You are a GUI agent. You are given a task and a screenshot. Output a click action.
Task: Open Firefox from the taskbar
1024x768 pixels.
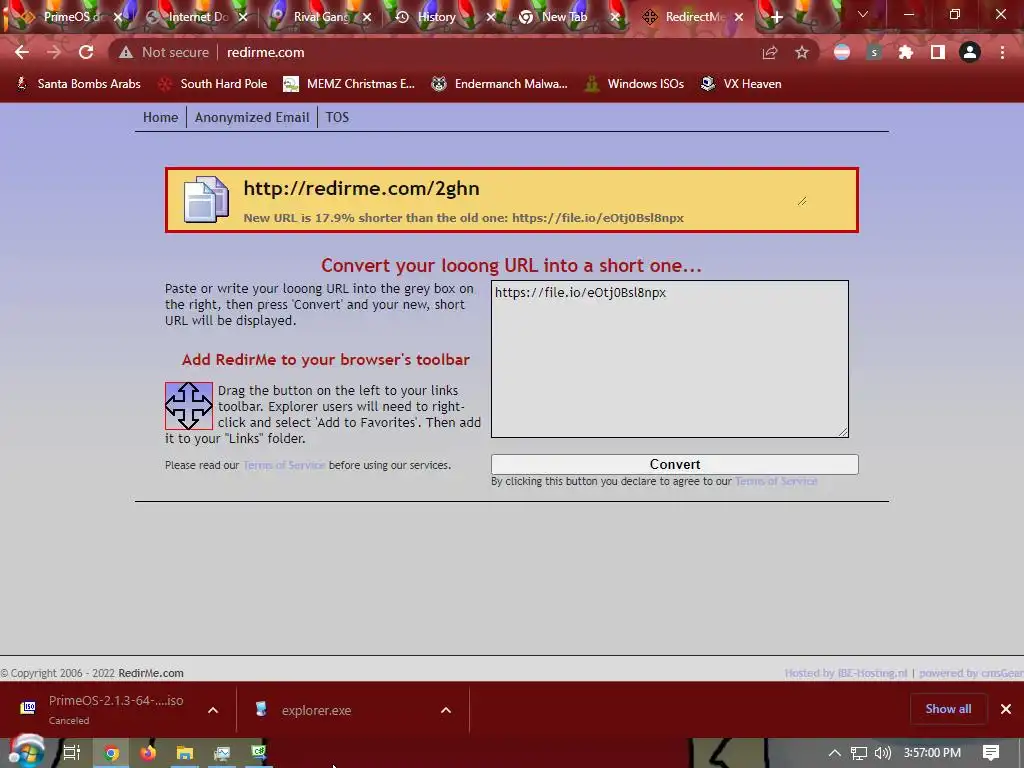click(x=148, y=753)
